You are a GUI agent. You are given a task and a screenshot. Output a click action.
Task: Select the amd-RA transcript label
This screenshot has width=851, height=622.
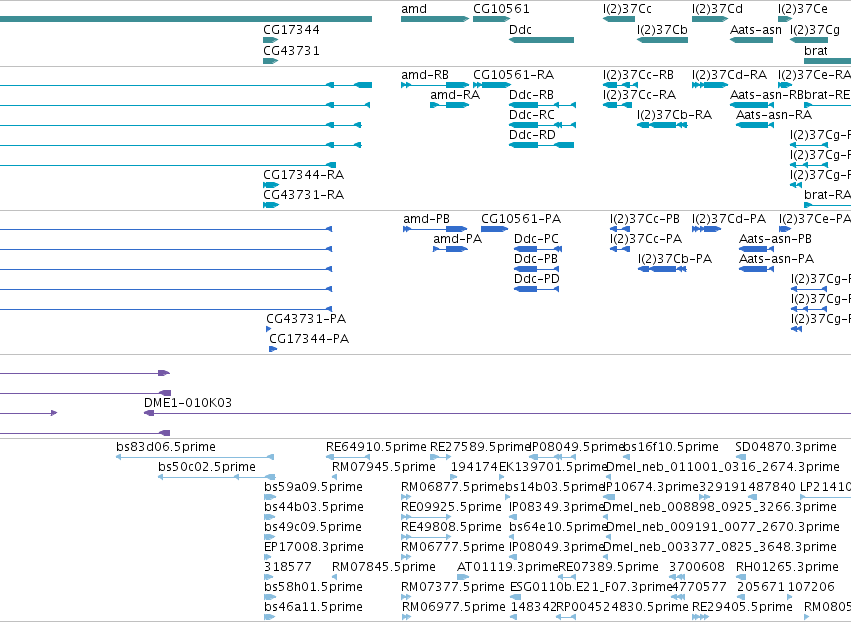(x=455, y=95)
